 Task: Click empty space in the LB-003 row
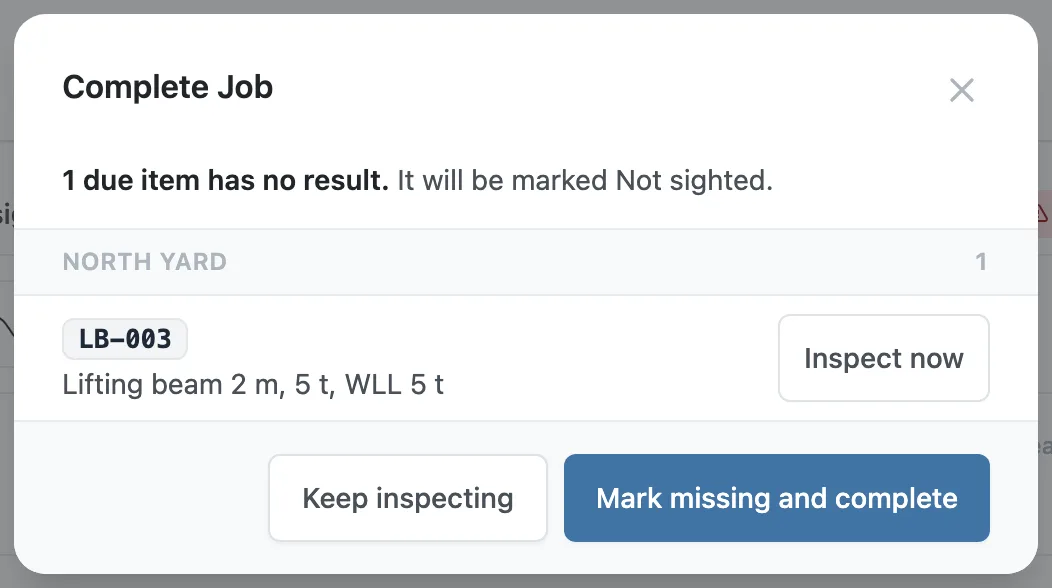[604, 358]
